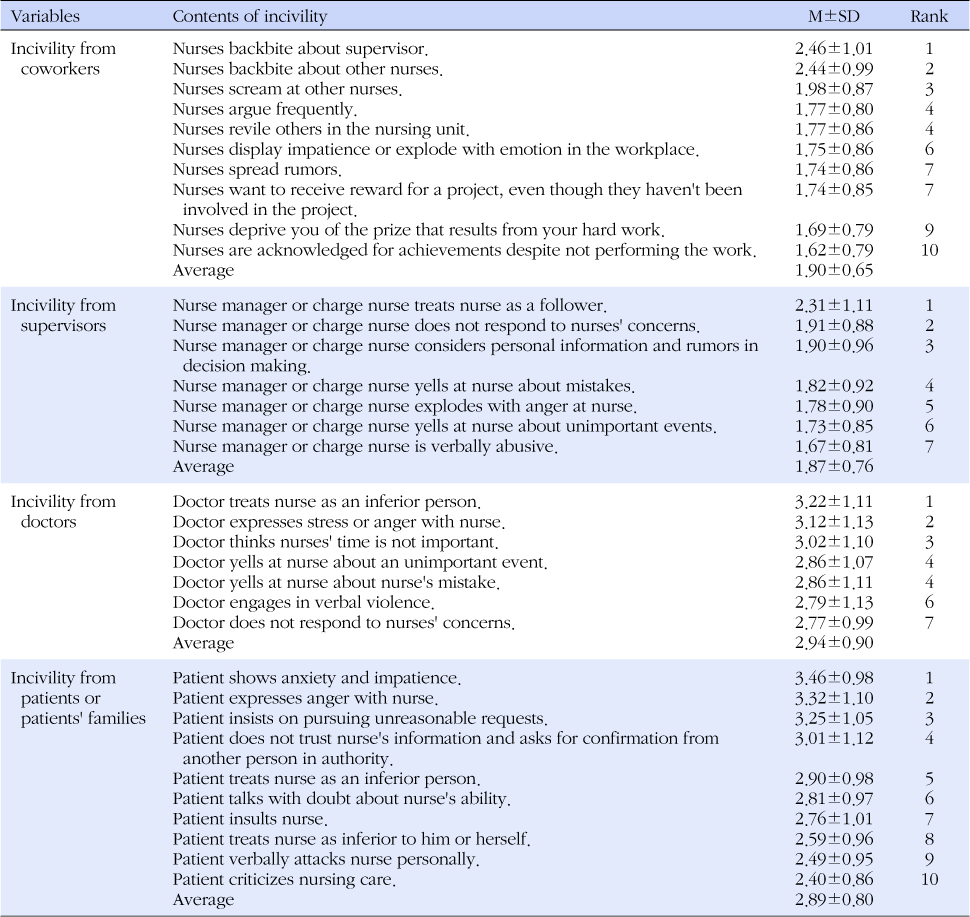Click the value 3.46±0.98

click(x=834, y=678)
